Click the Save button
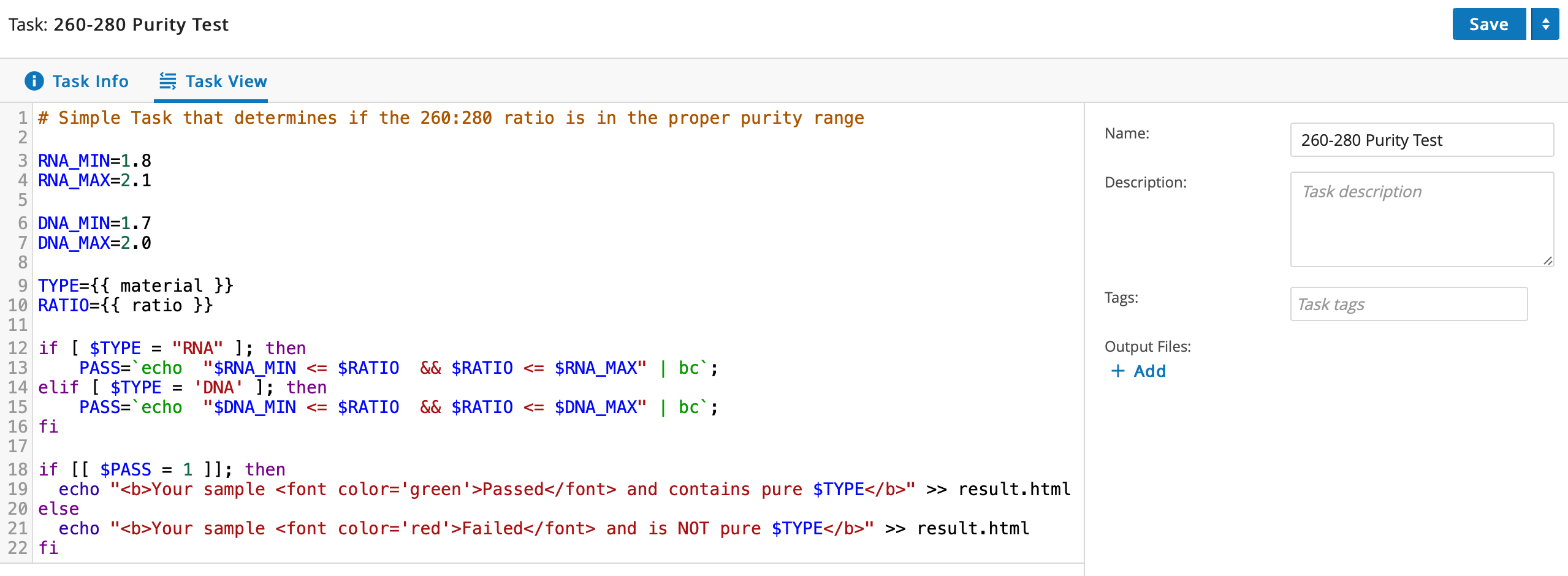This screenshot has height=576, width=1568. pos(1488,25)
